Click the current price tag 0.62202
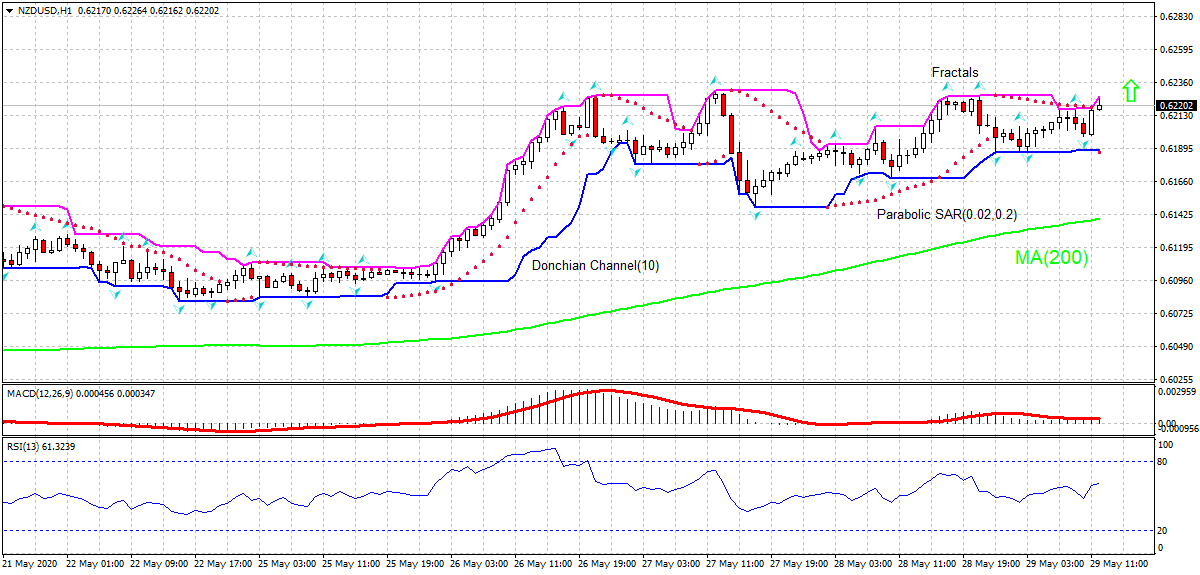Image resolution: width=1200 pixels, height=575 pixels. click(1176, 106)
